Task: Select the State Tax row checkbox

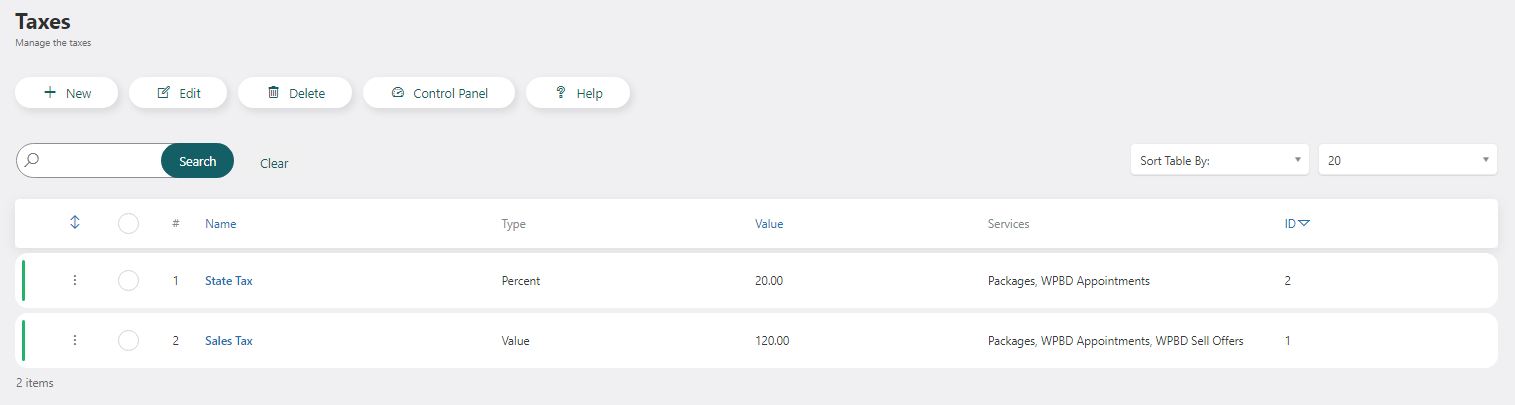Action: [x=128, y=281]
